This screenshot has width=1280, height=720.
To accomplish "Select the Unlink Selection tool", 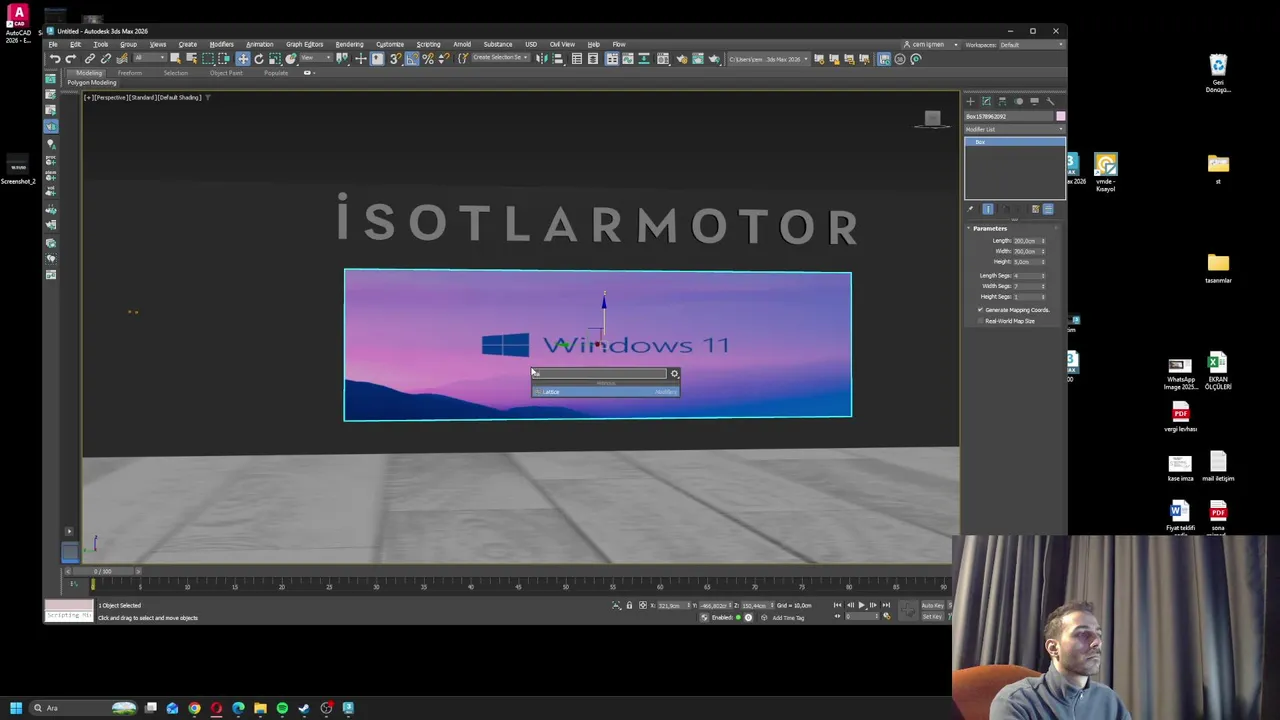I will pos(106,58).
